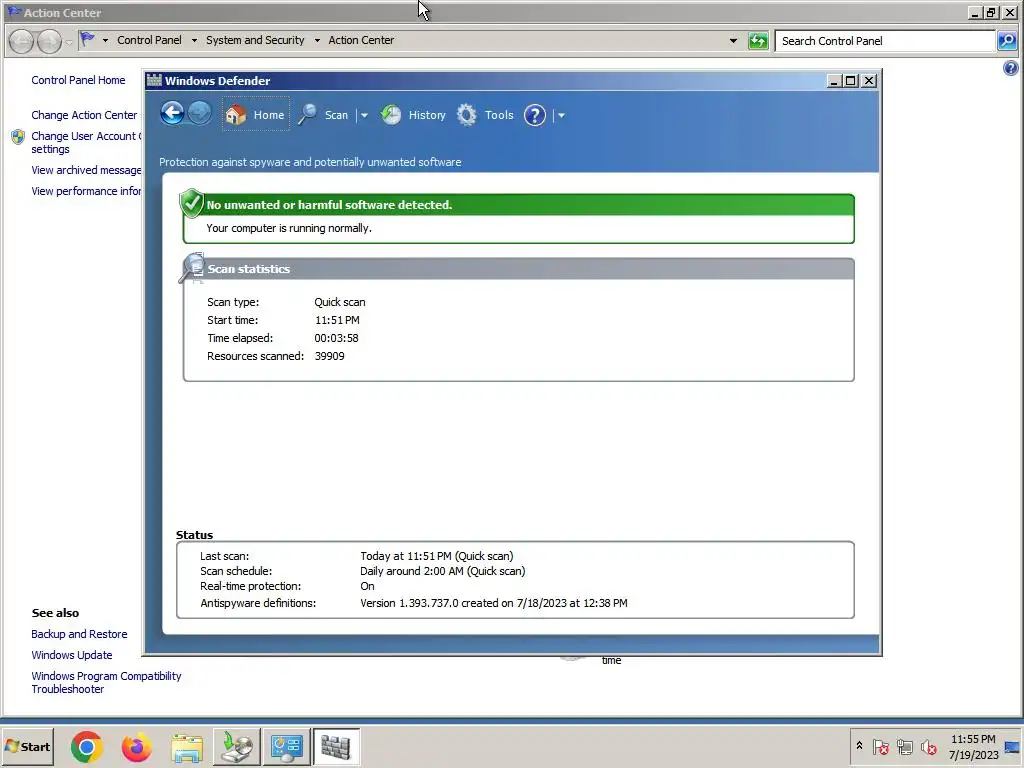Open Windows Update link

(72, 655)
